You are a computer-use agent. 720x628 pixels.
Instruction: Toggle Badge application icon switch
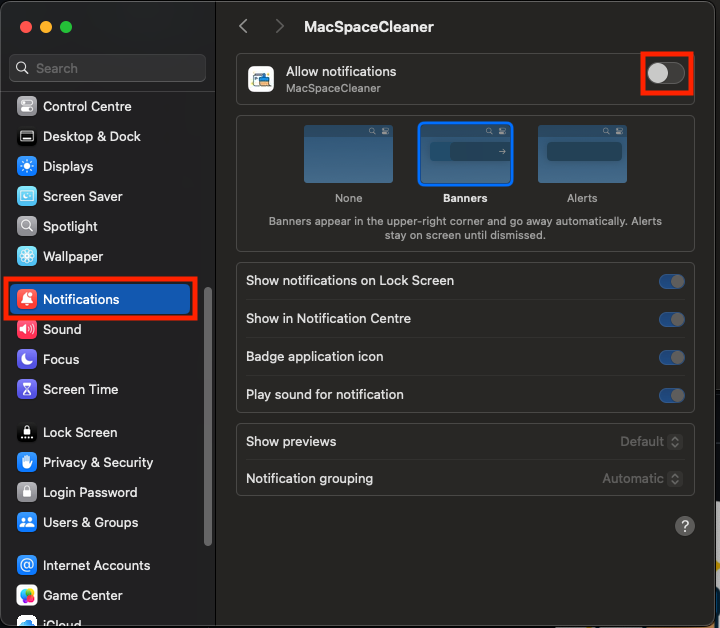[x=672, y=357]
